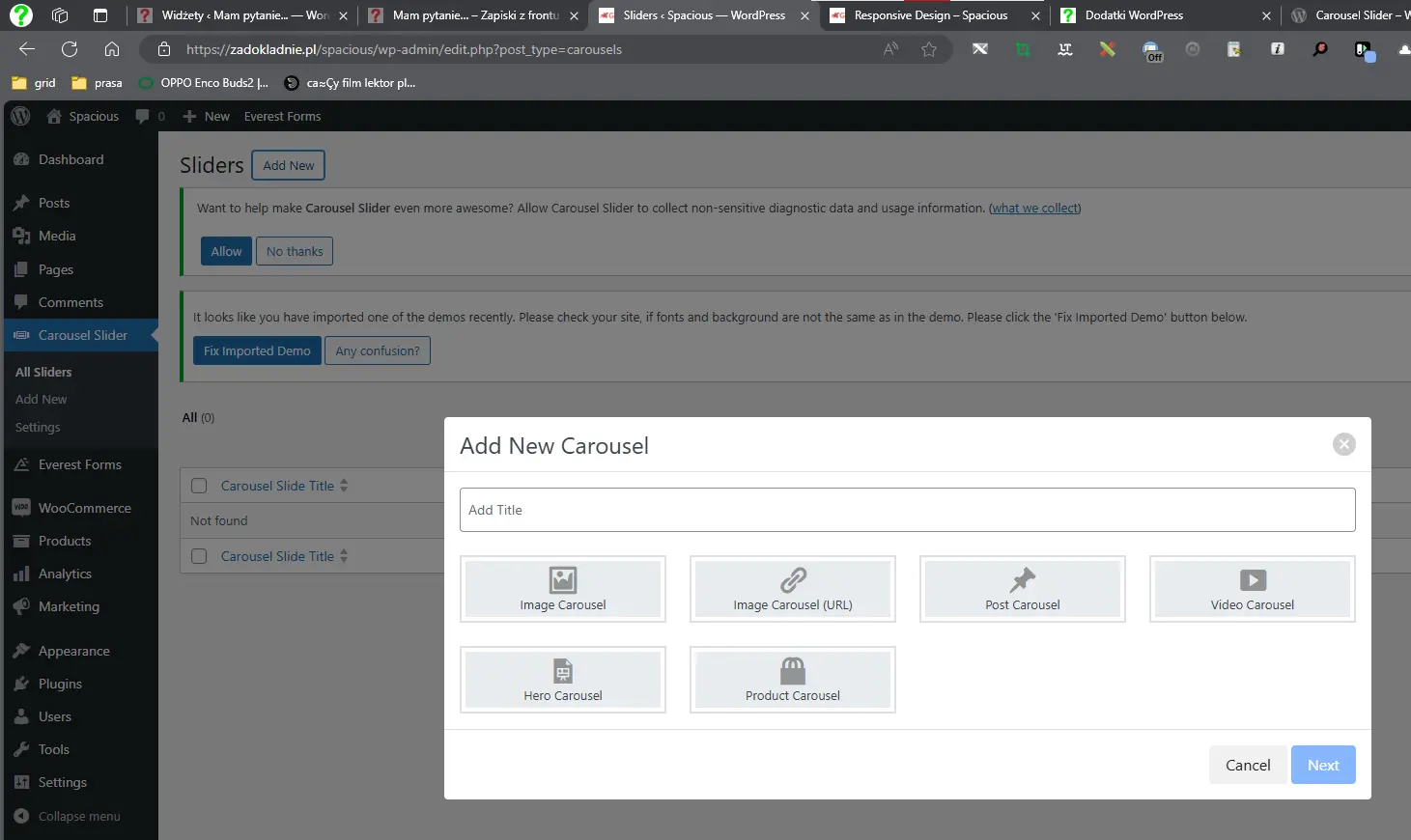Select the Video Carousel play icon
The image size is (1411, 840).
pyautogui.click(x=1252, y=579)
